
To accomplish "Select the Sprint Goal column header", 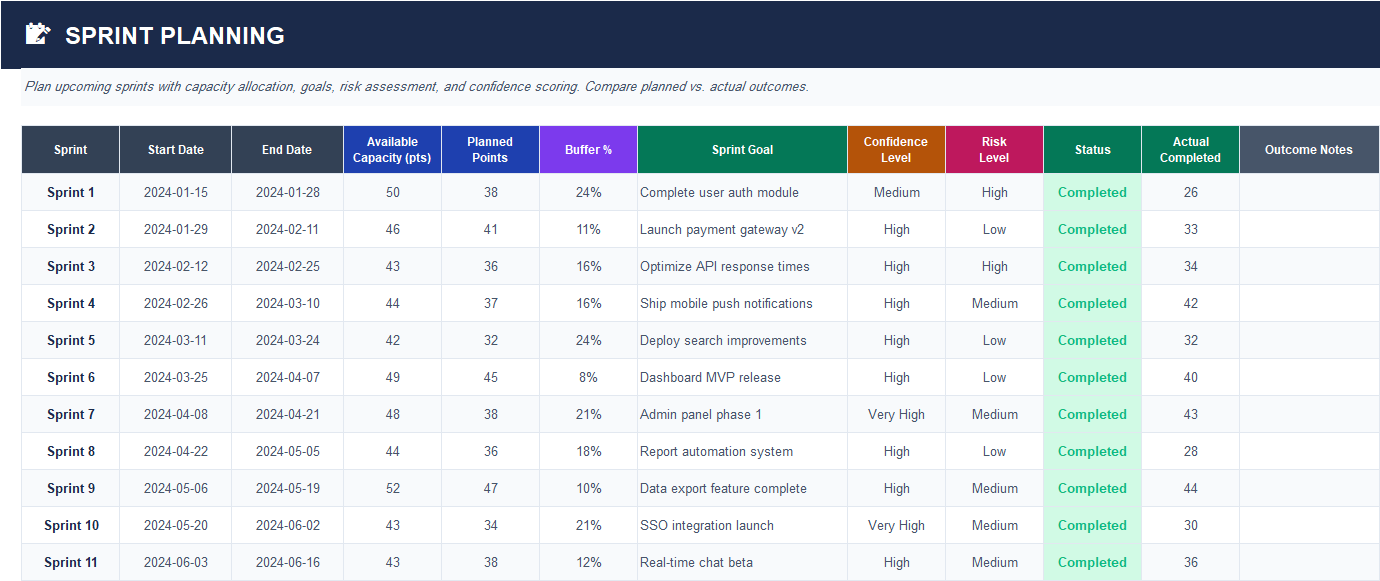I will (x=742, y=150).
